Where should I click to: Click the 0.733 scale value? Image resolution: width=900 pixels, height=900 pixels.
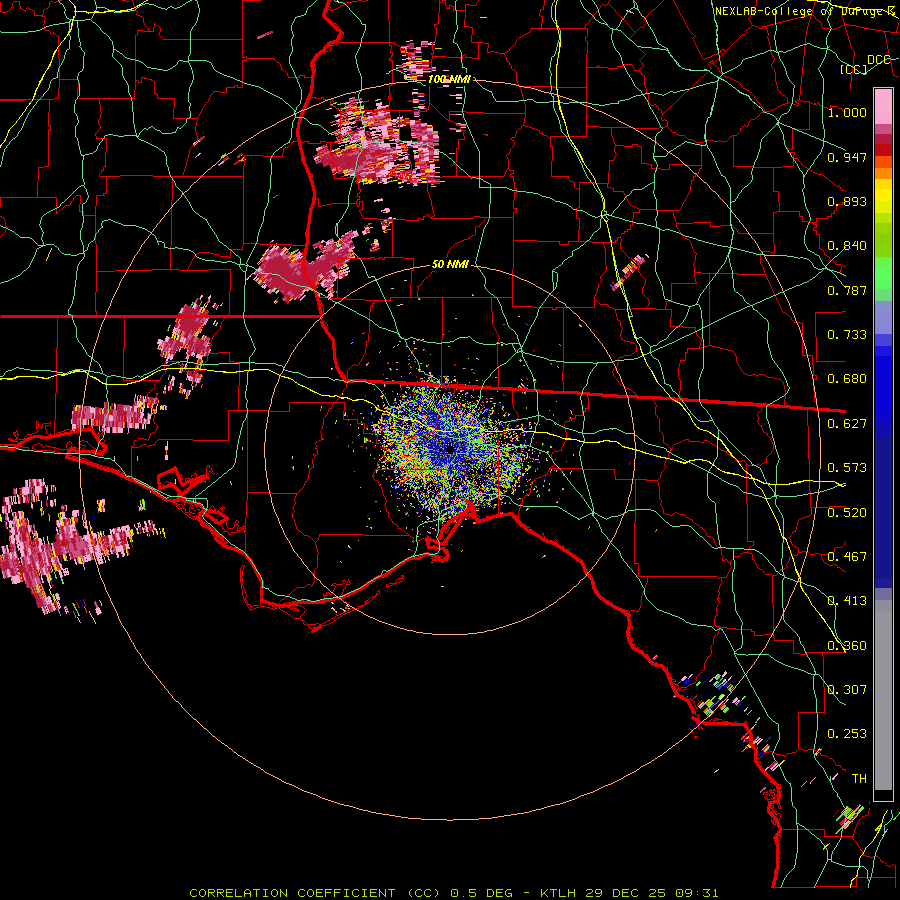tap(847, 335)
